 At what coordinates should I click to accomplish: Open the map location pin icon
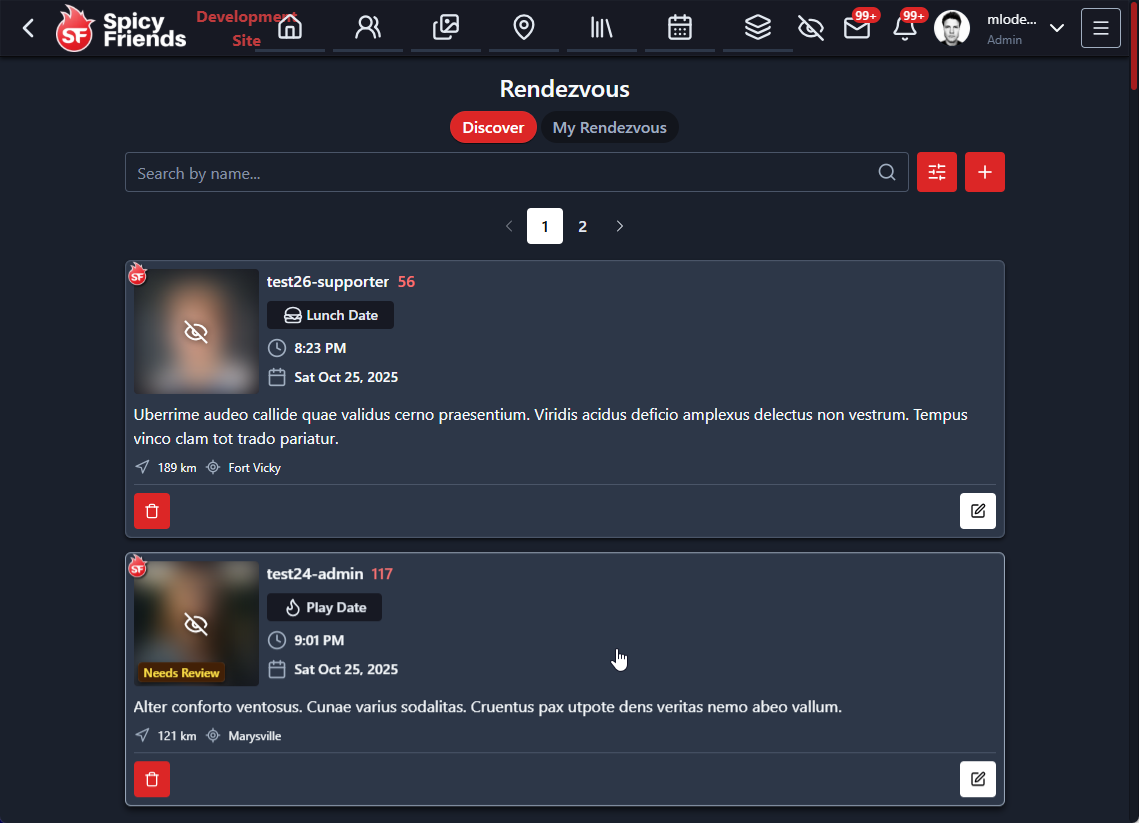(x=524, y=28)
